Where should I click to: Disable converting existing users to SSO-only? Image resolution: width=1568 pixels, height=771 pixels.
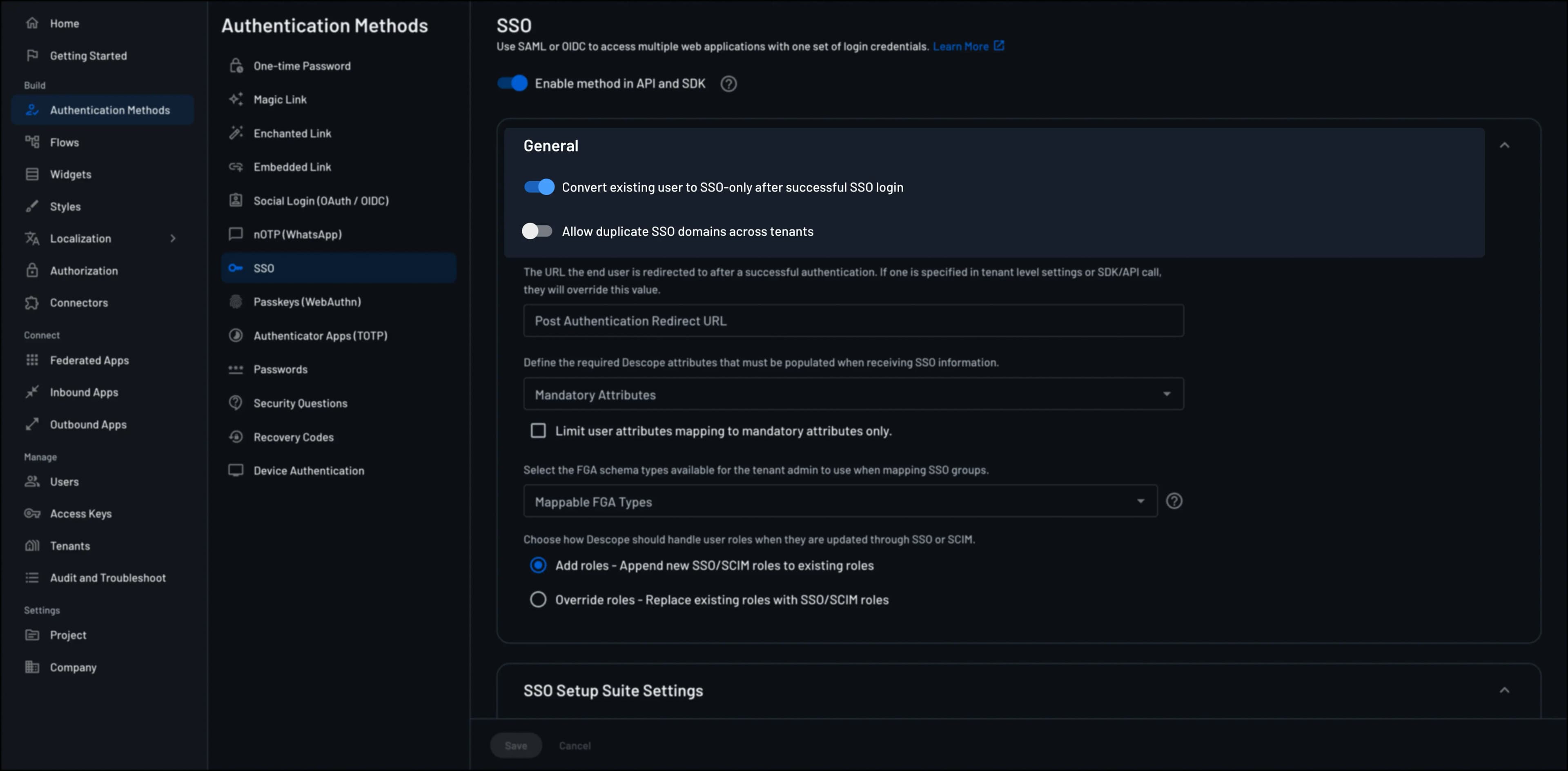click(x=538, y=187)
